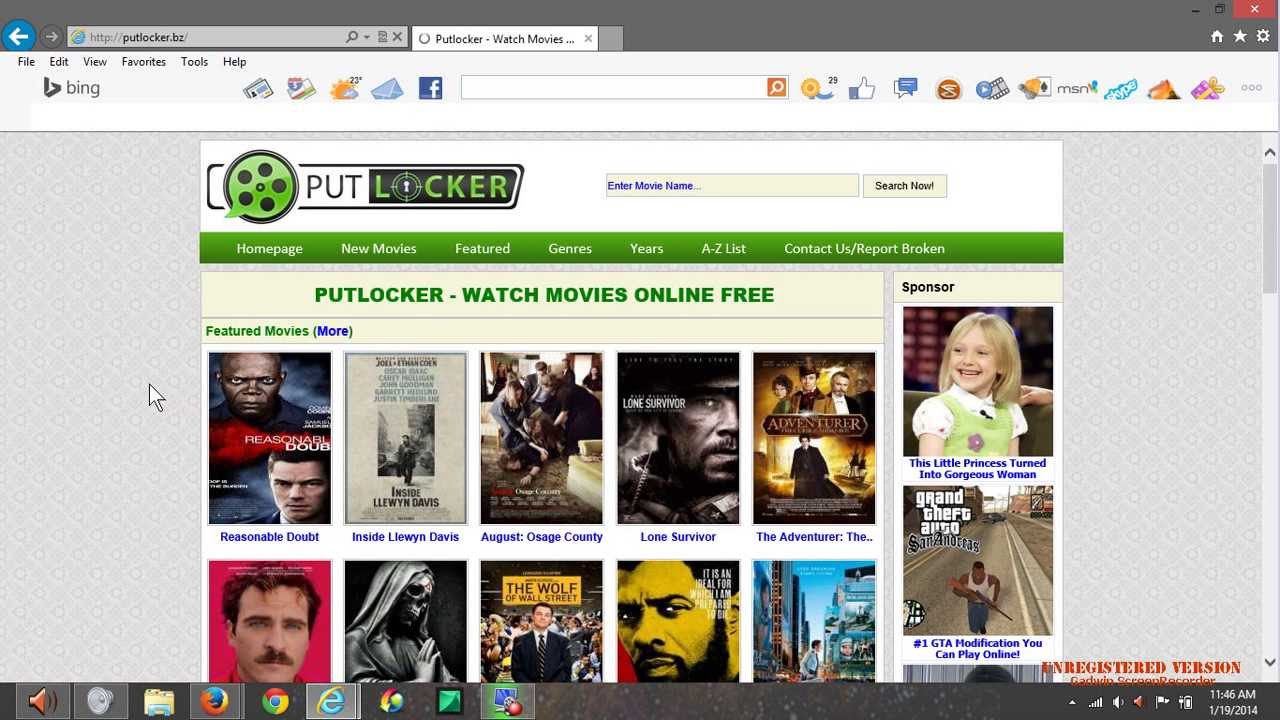The image size is (1280, 720).
Task: Open the Bing Bar maps icon
Action: click(301, 89)
